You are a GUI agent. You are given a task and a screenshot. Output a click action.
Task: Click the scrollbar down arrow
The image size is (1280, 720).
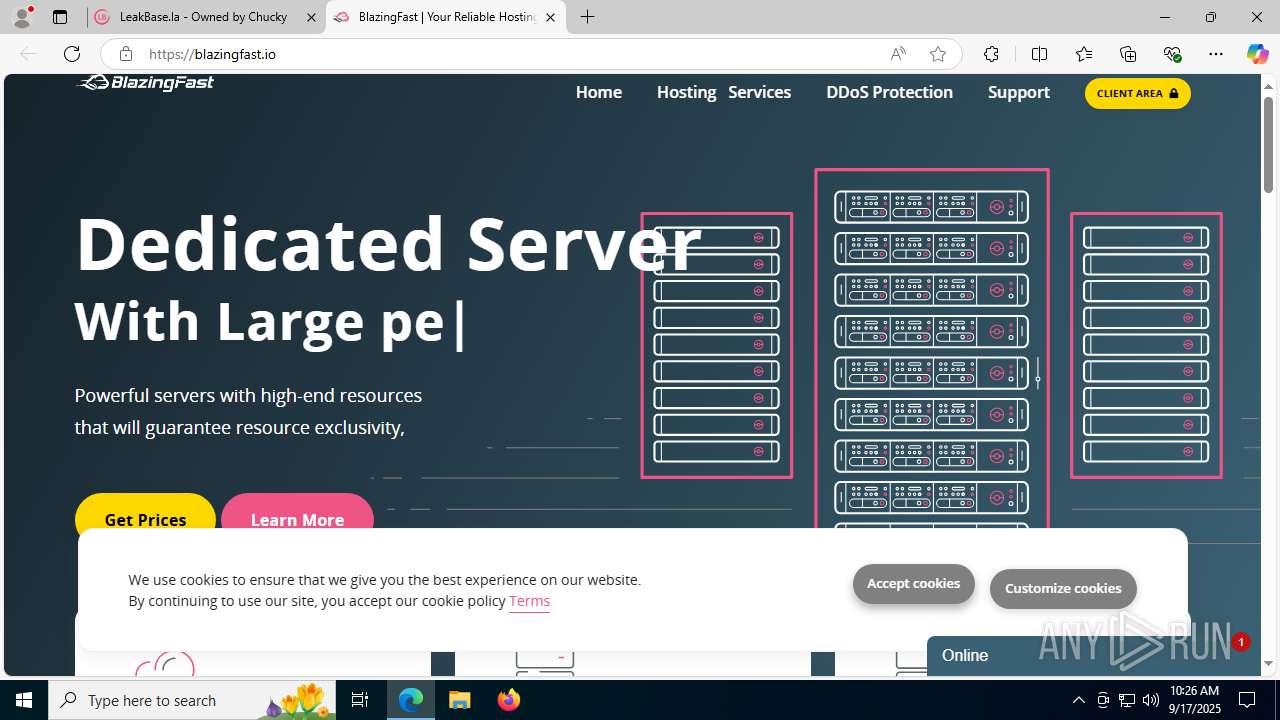point(1268,664)
